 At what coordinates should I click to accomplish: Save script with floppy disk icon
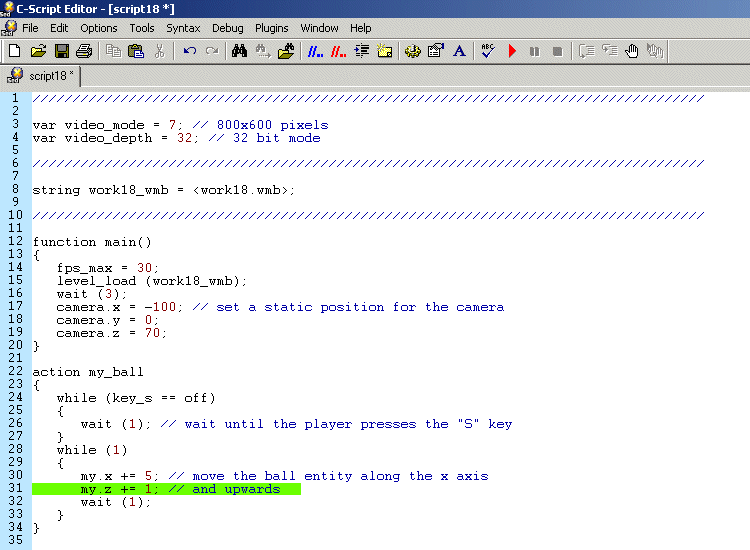coord(61,50)
